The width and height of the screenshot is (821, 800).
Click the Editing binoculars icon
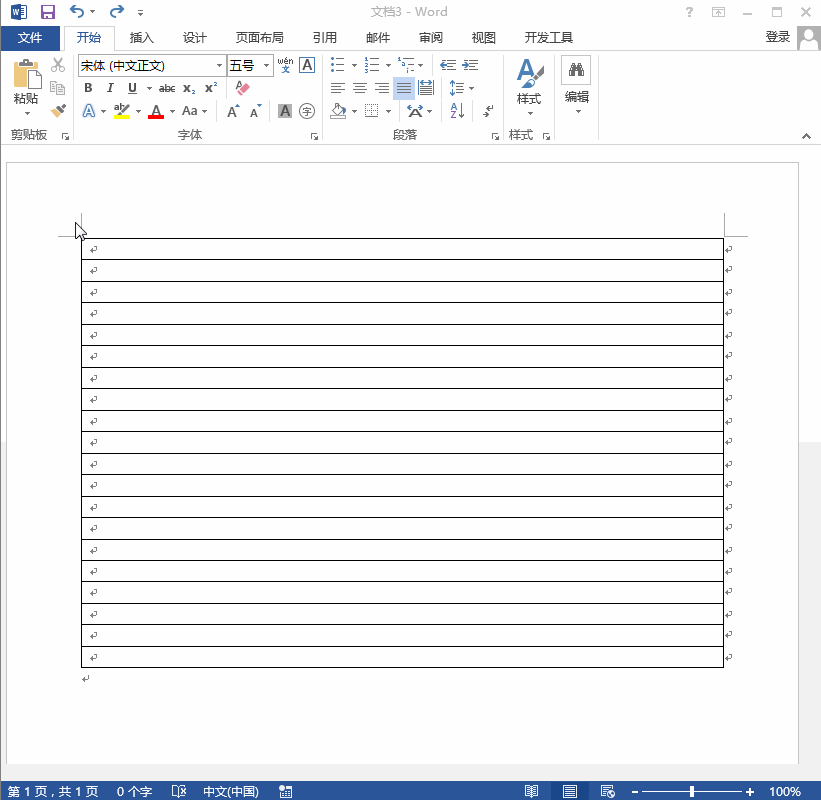tap(576, 70)
